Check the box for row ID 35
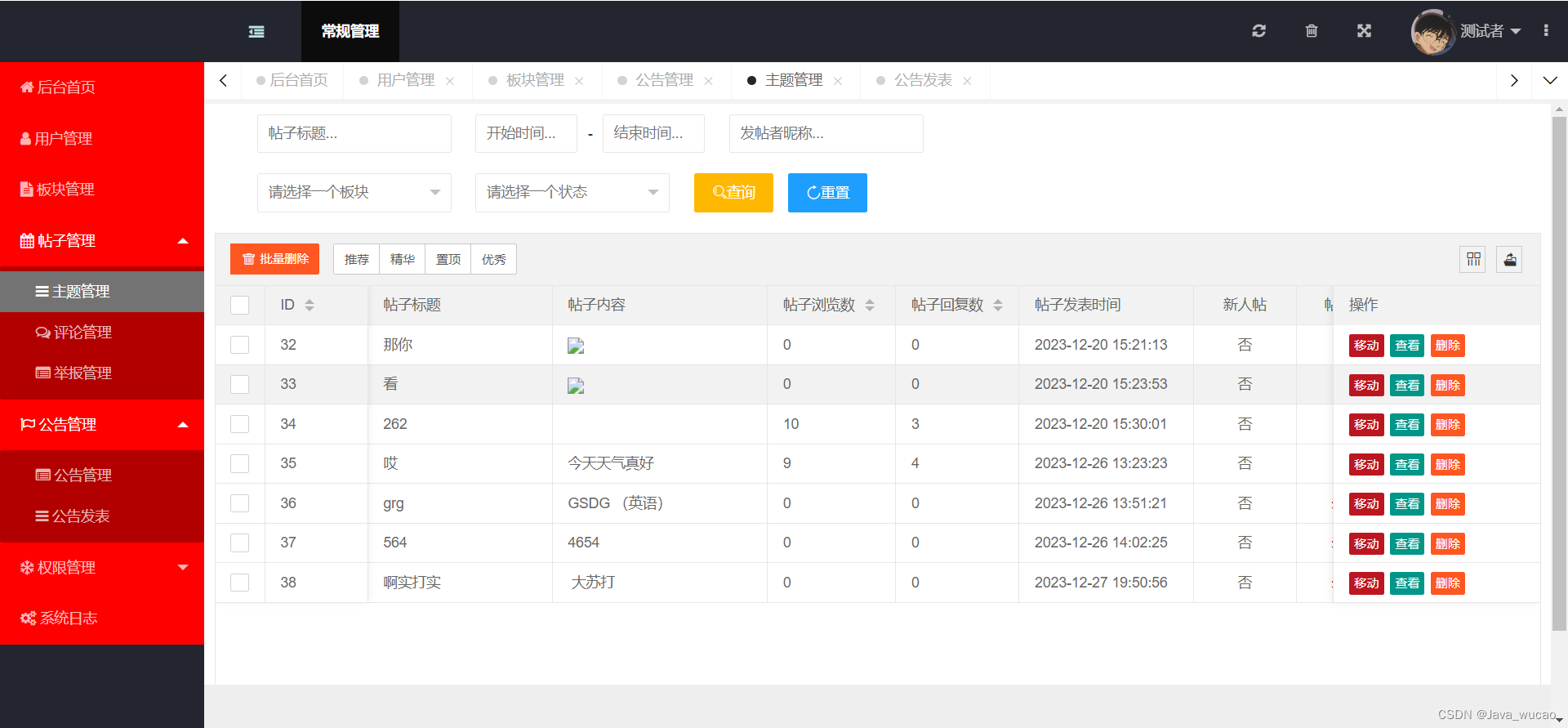 pyautogui.click(x=239, y=463)
